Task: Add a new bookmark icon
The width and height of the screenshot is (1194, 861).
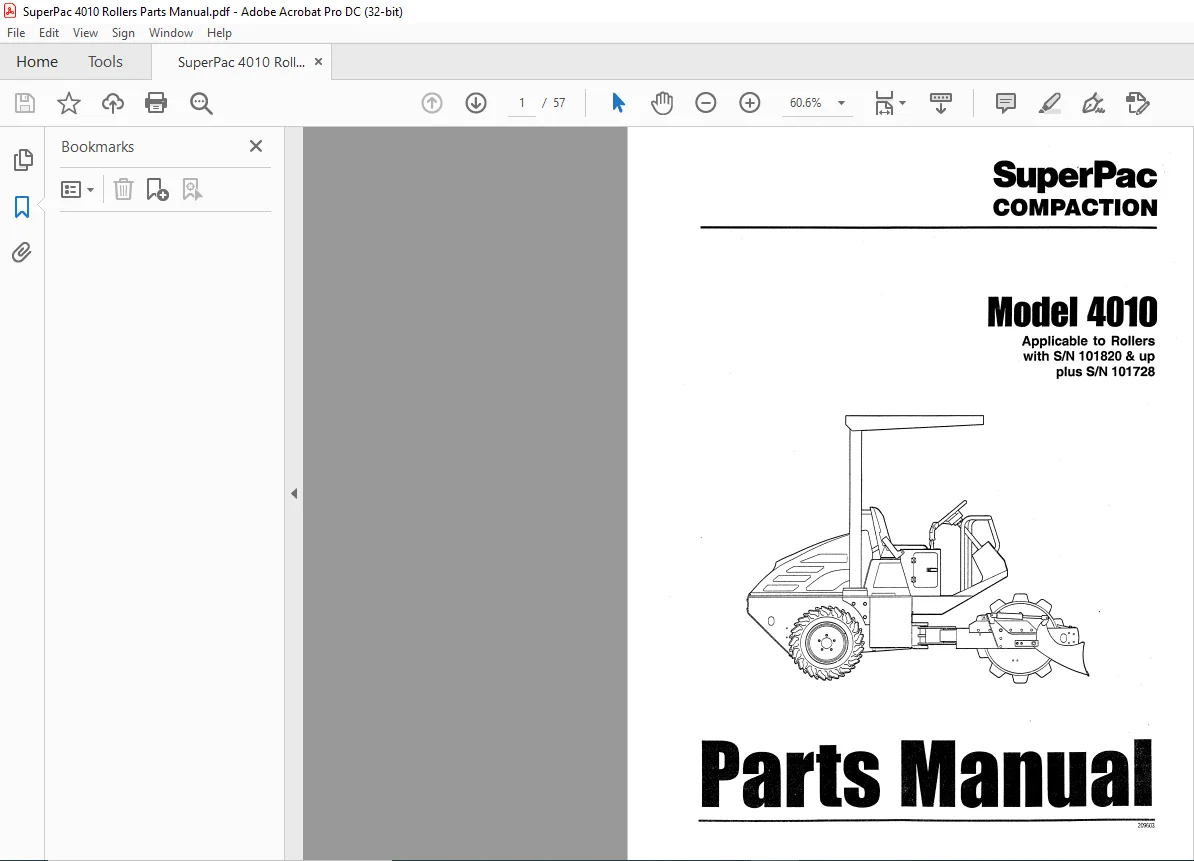Action: pos(158,189)
